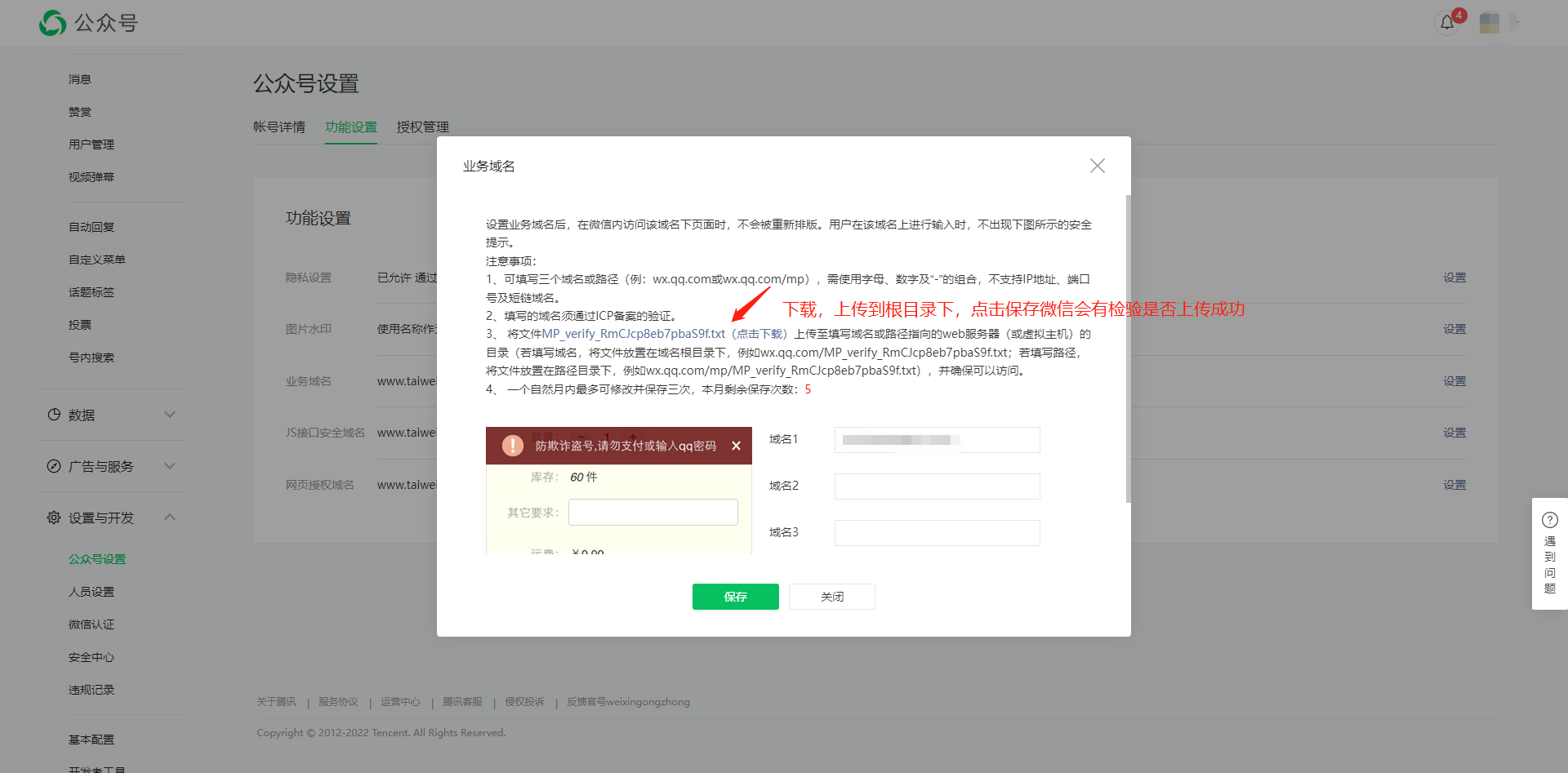This screenshot has width=1568, height=773.
Task: Click the 设置与开发 gear icon
Action: [x=54, y=517]
